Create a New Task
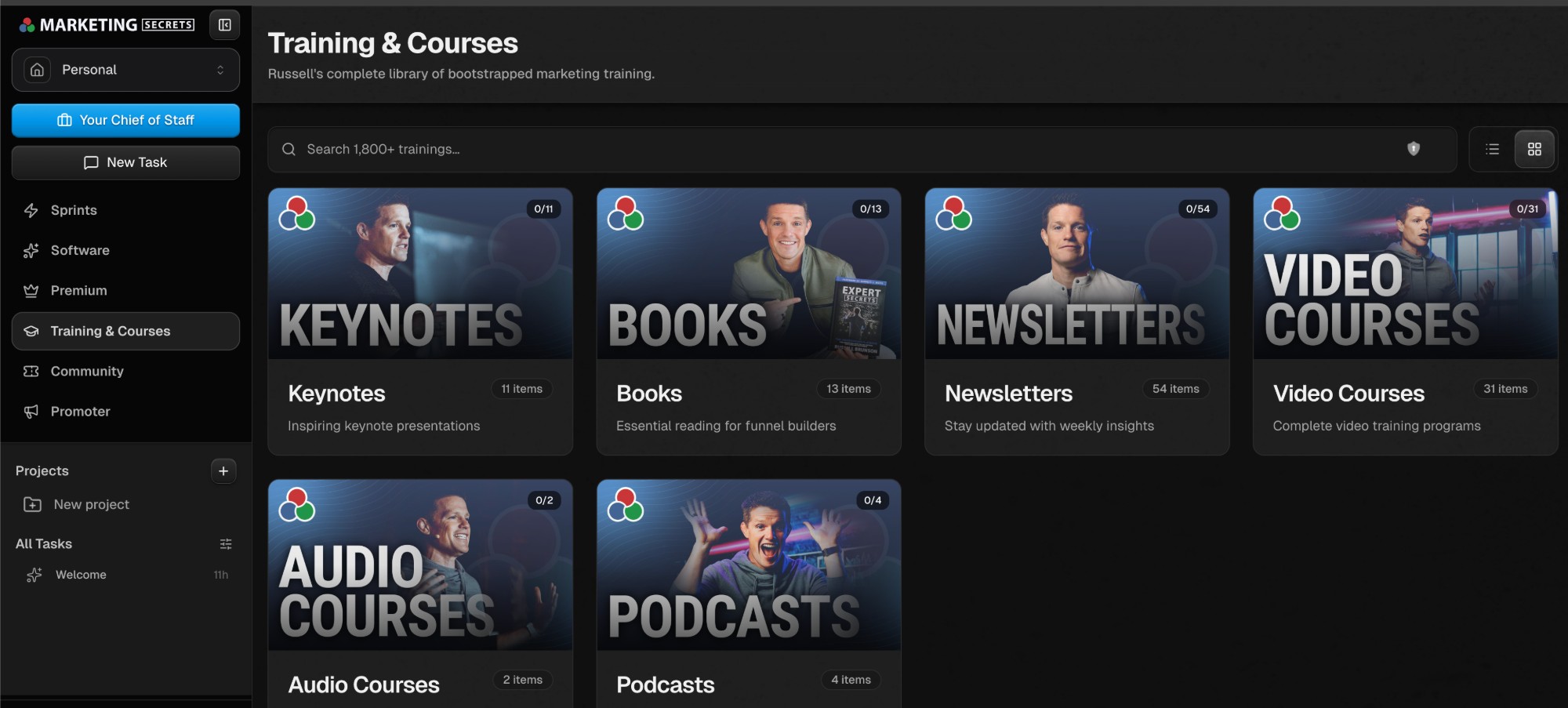This screenshot has width=1568, height=708. 125,162
